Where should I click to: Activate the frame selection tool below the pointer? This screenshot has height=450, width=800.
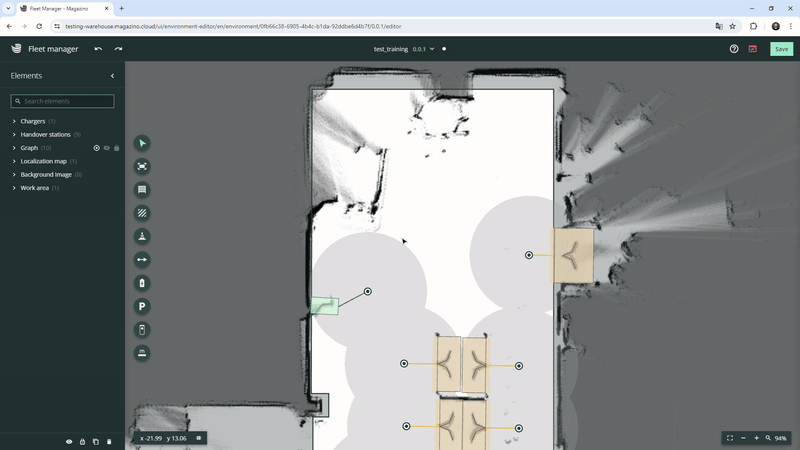click(x=142, y=166)
